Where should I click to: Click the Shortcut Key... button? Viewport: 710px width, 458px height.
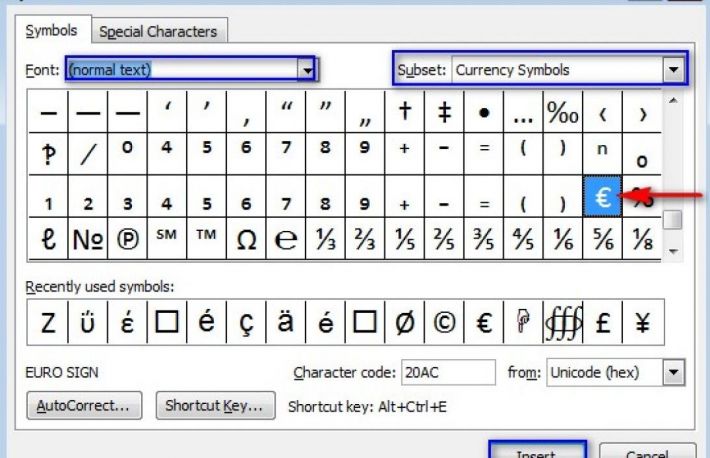(214, 406)
